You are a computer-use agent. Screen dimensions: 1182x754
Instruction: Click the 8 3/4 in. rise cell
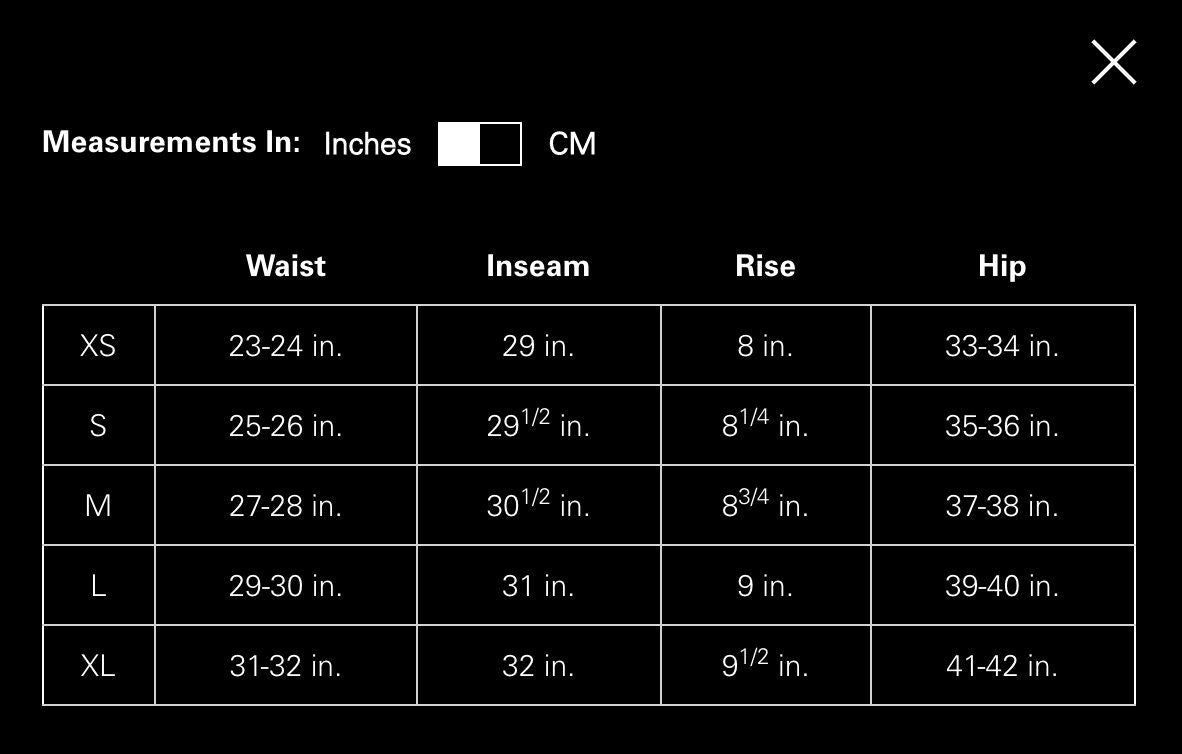coord(765,505)
